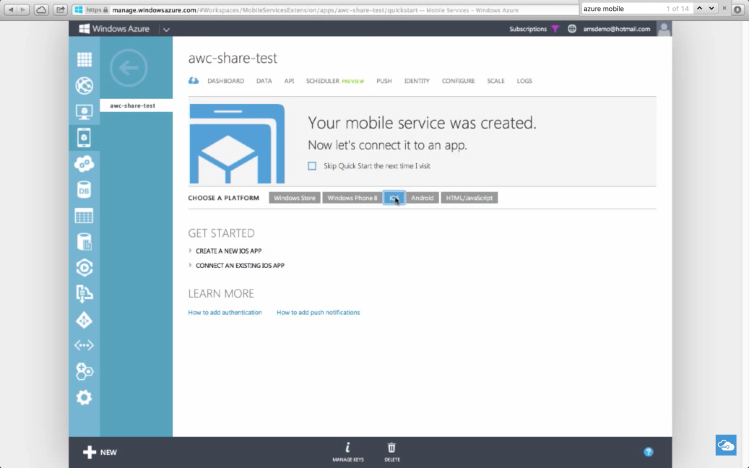Click the help question mark icon
This screenshot has width=749, height=468.
coord(648,452)
